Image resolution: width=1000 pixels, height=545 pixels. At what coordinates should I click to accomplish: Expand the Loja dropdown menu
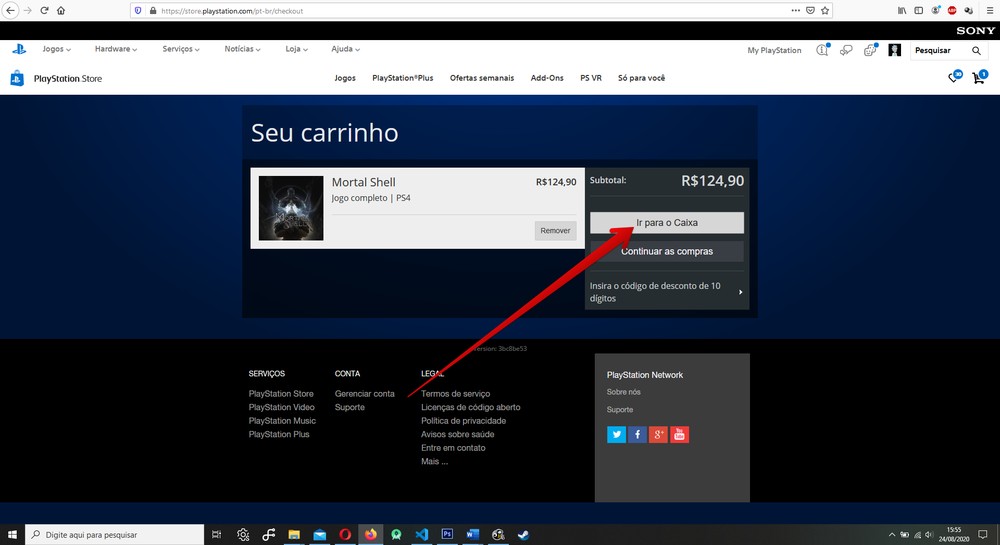tap(297, 49)
